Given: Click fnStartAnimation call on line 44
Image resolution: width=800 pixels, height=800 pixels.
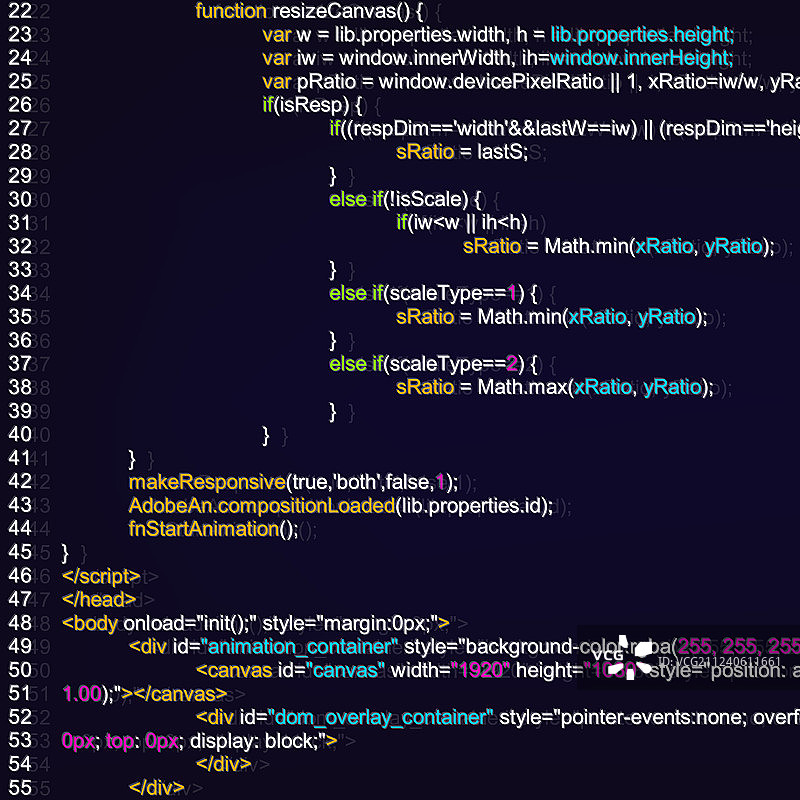Looking at the screenshot, I should (x=203, y=529).
